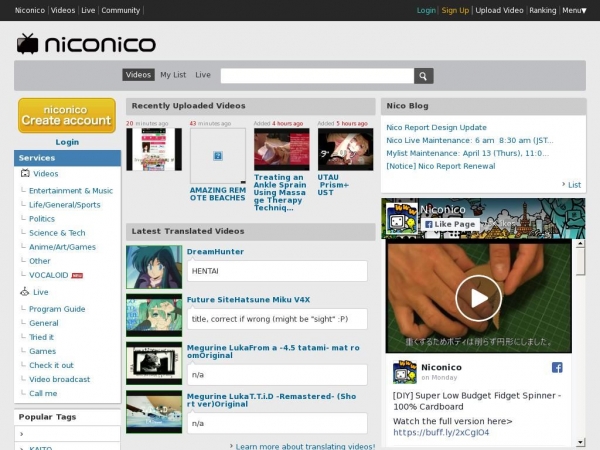Open thumbnail uploaded 20 minutes ago
600x450 pixels.
pyautogui.click(x=154, y=149)
